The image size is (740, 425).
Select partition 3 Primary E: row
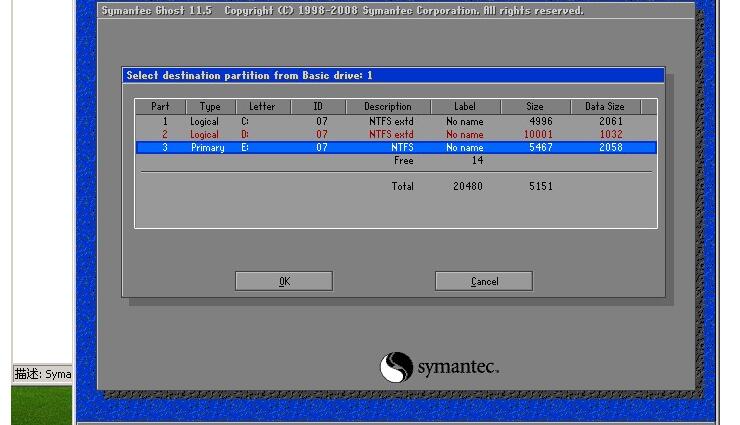396,148
